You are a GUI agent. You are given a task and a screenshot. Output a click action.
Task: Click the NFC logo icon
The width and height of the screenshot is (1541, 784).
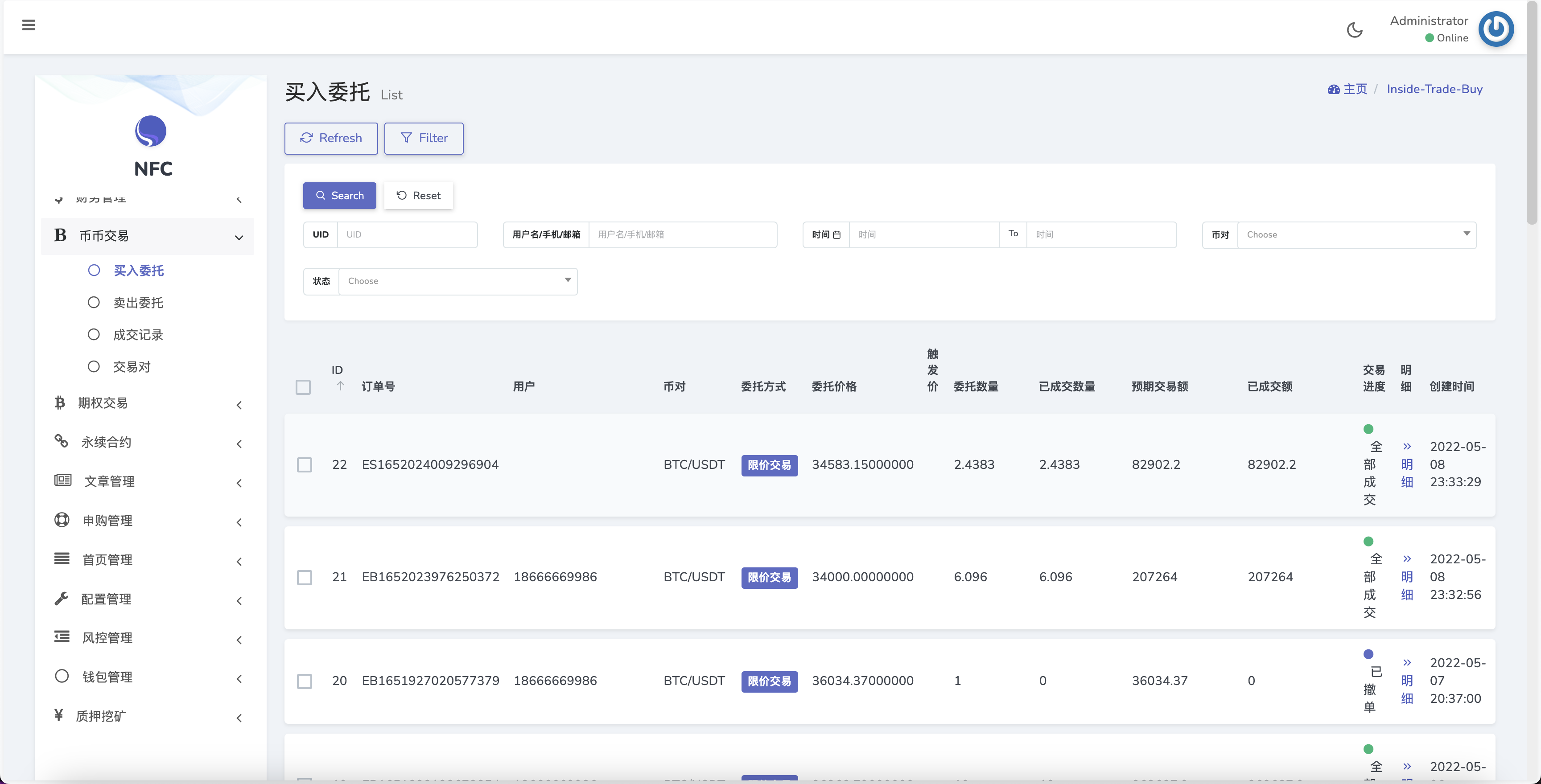(x=150, y=131)
